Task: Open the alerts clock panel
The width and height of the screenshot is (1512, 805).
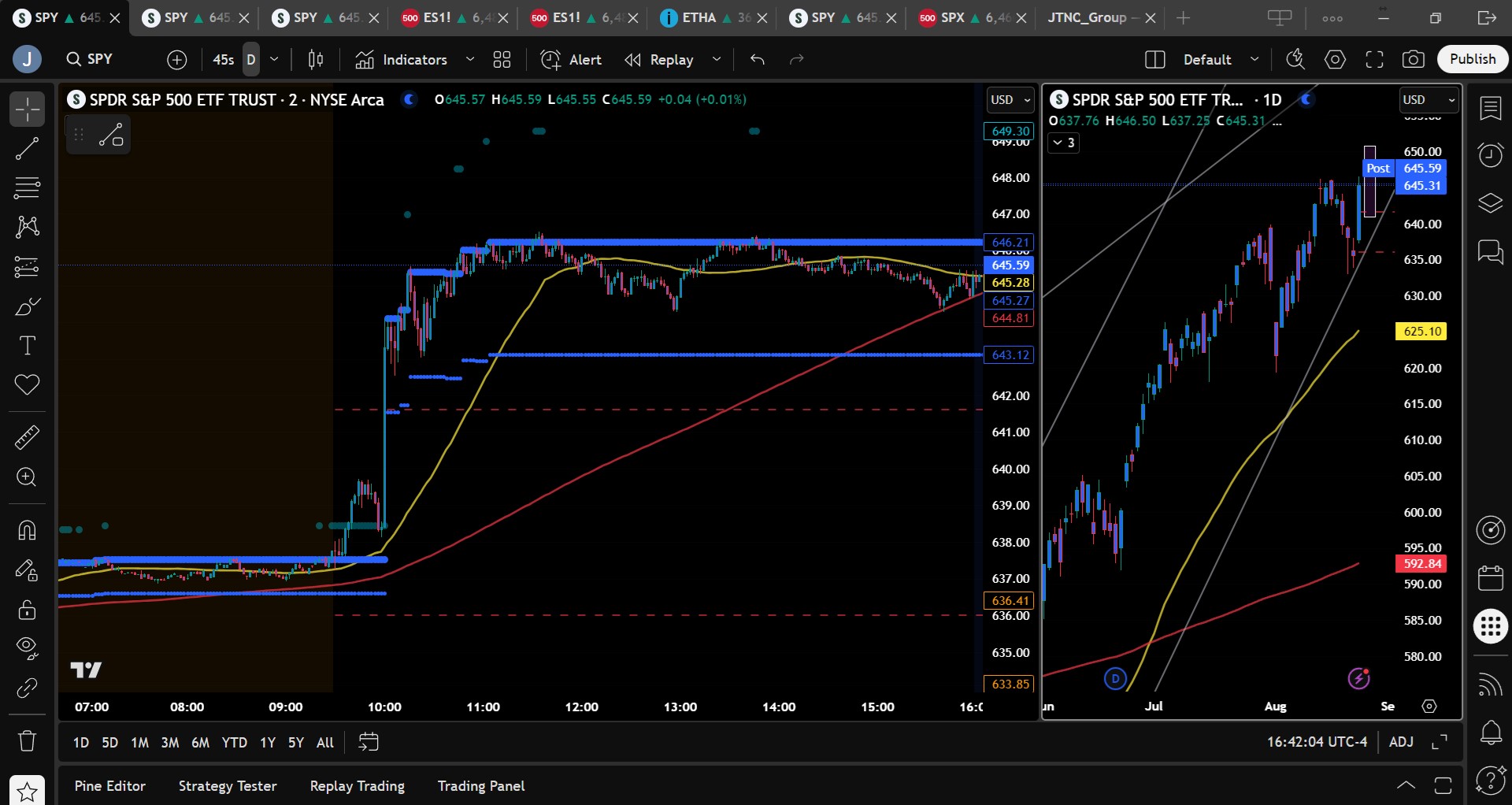Action: click(1491, 155)
